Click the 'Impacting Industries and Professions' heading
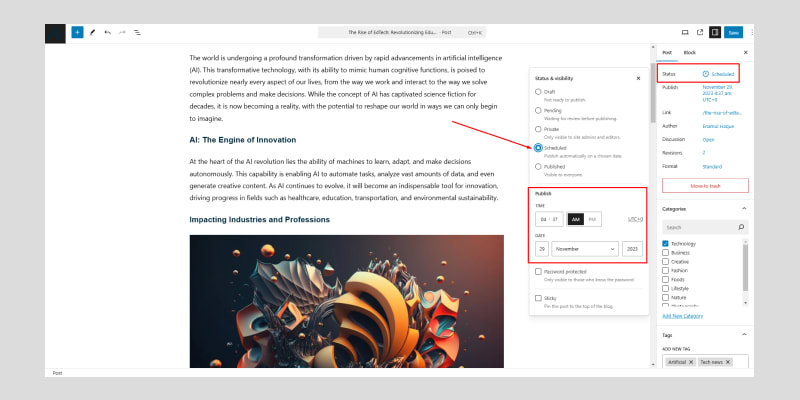800x400 pixels. [x=259, y=219]
